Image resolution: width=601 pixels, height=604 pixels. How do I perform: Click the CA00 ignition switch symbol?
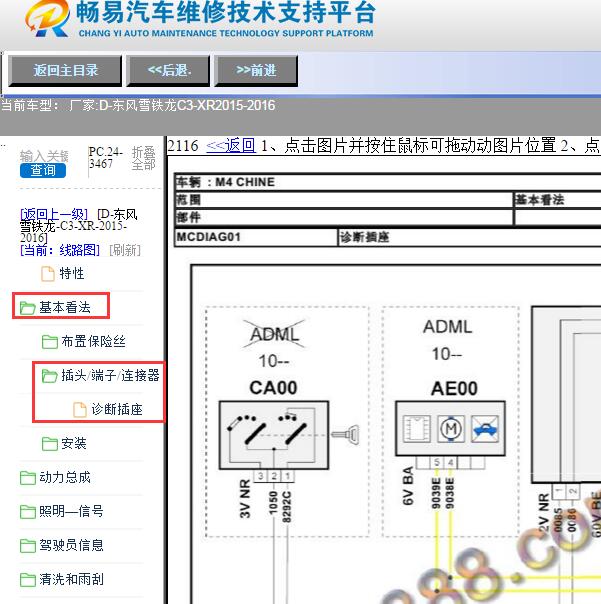coord(274,435)
